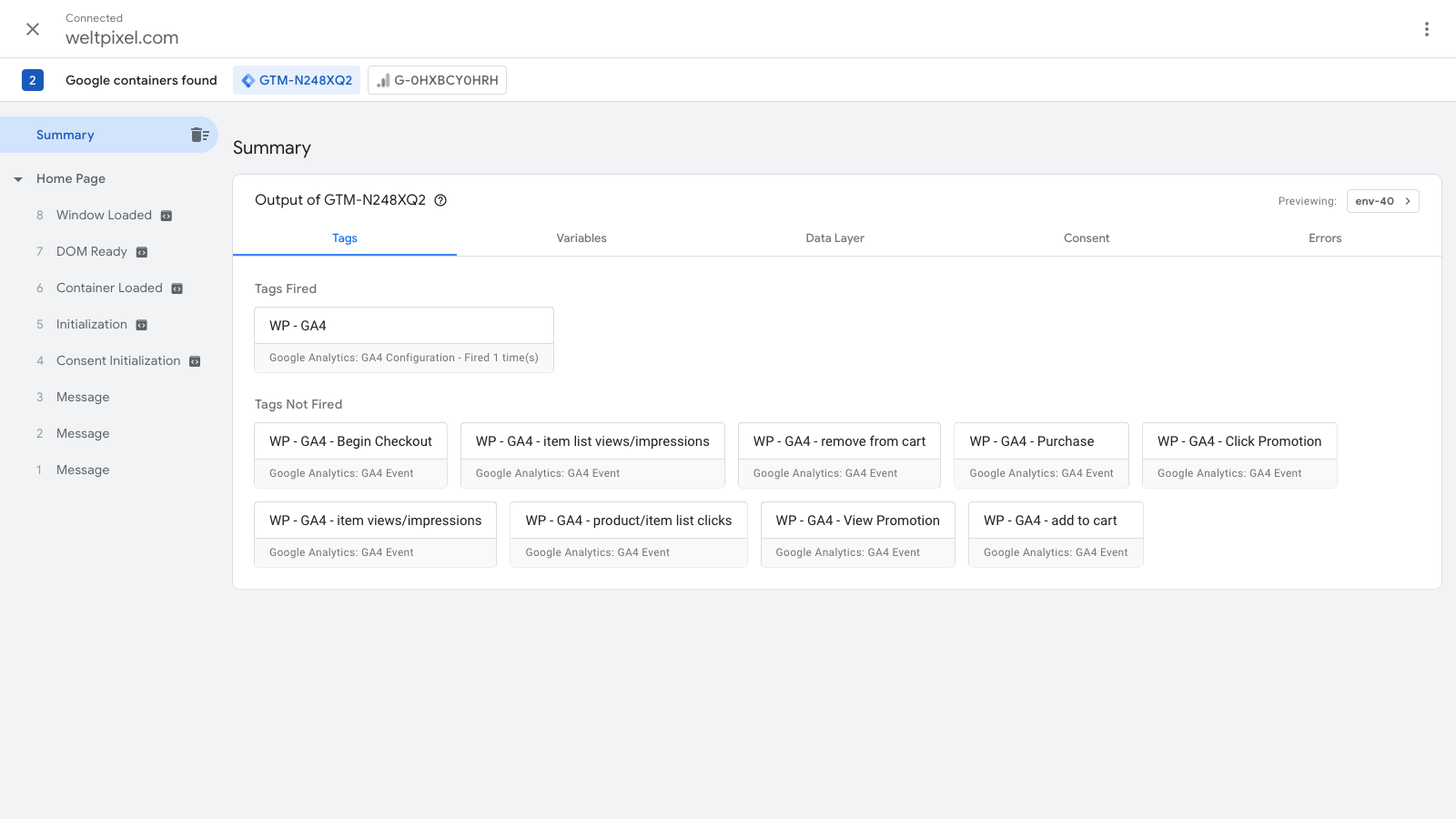1456x819 pixels.
Task: Click the weltpixel.com connected domain title
Action: (122, 38)
